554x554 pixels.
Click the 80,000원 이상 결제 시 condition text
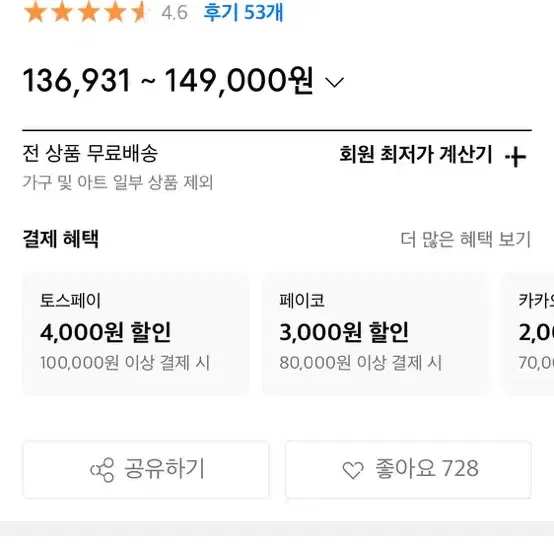[360, 363]
